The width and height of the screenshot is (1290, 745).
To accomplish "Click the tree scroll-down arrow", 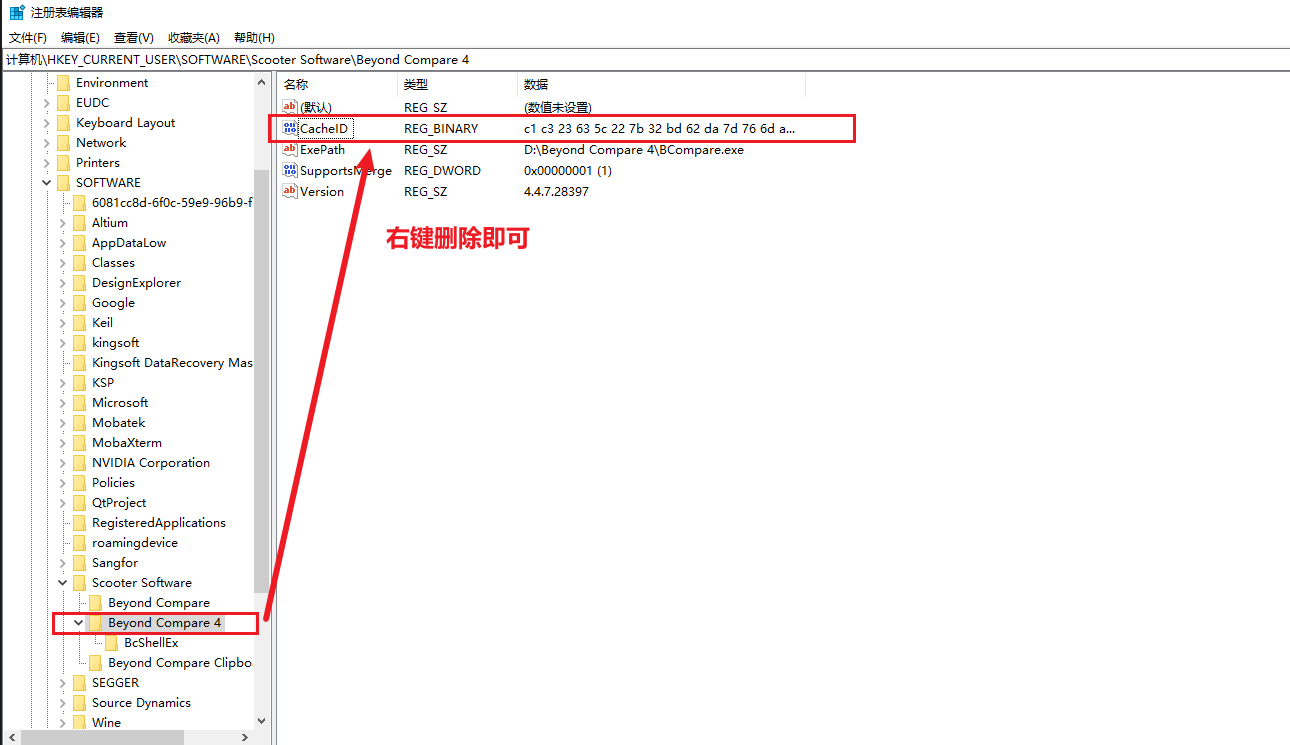I will 262,720.
